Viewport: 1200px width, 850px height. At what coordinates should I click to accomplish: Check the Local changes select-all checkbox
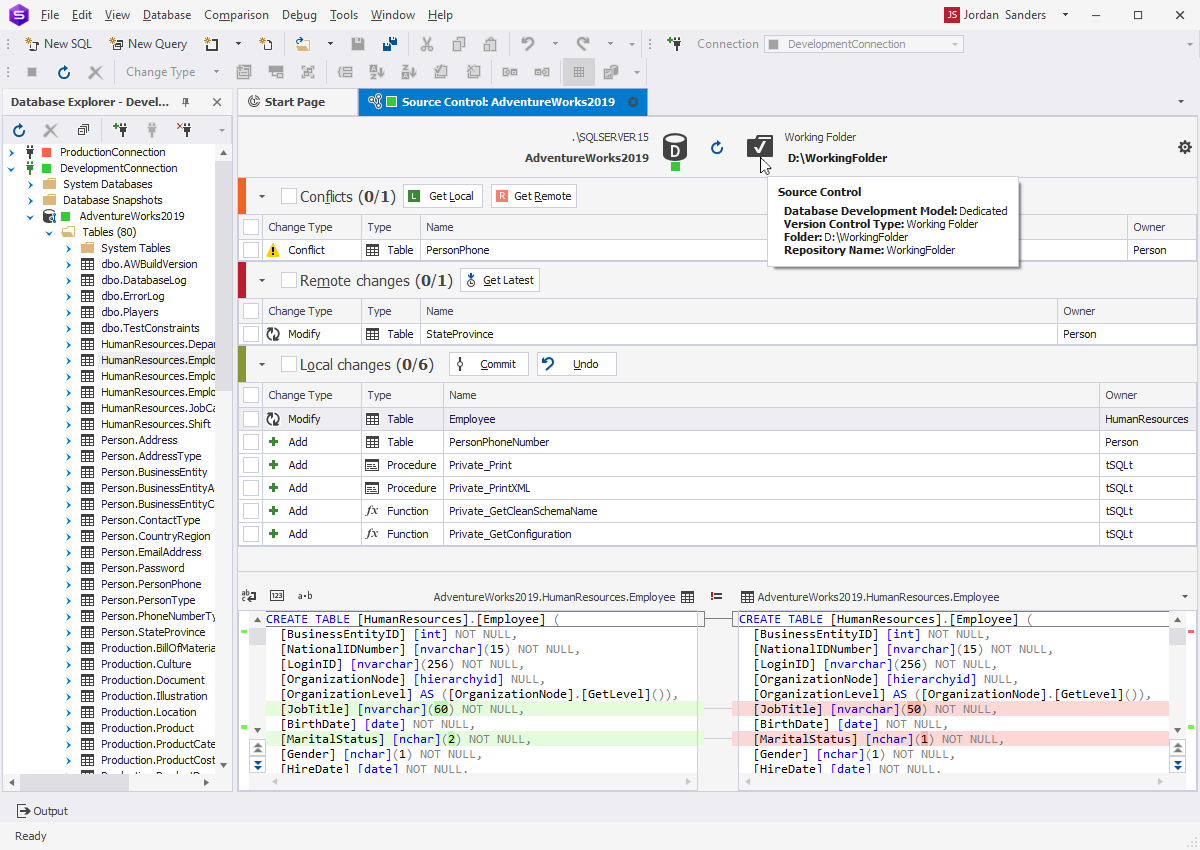click(289, 364)
